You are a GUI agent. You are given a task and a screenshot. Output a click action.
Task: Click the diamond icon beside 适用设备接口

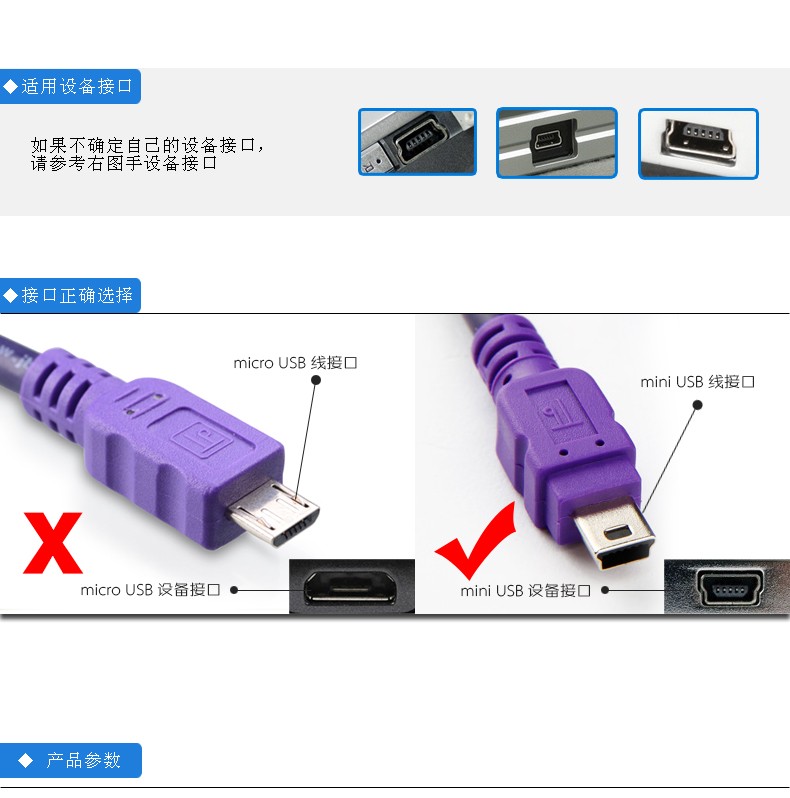(x=10, y=87)
